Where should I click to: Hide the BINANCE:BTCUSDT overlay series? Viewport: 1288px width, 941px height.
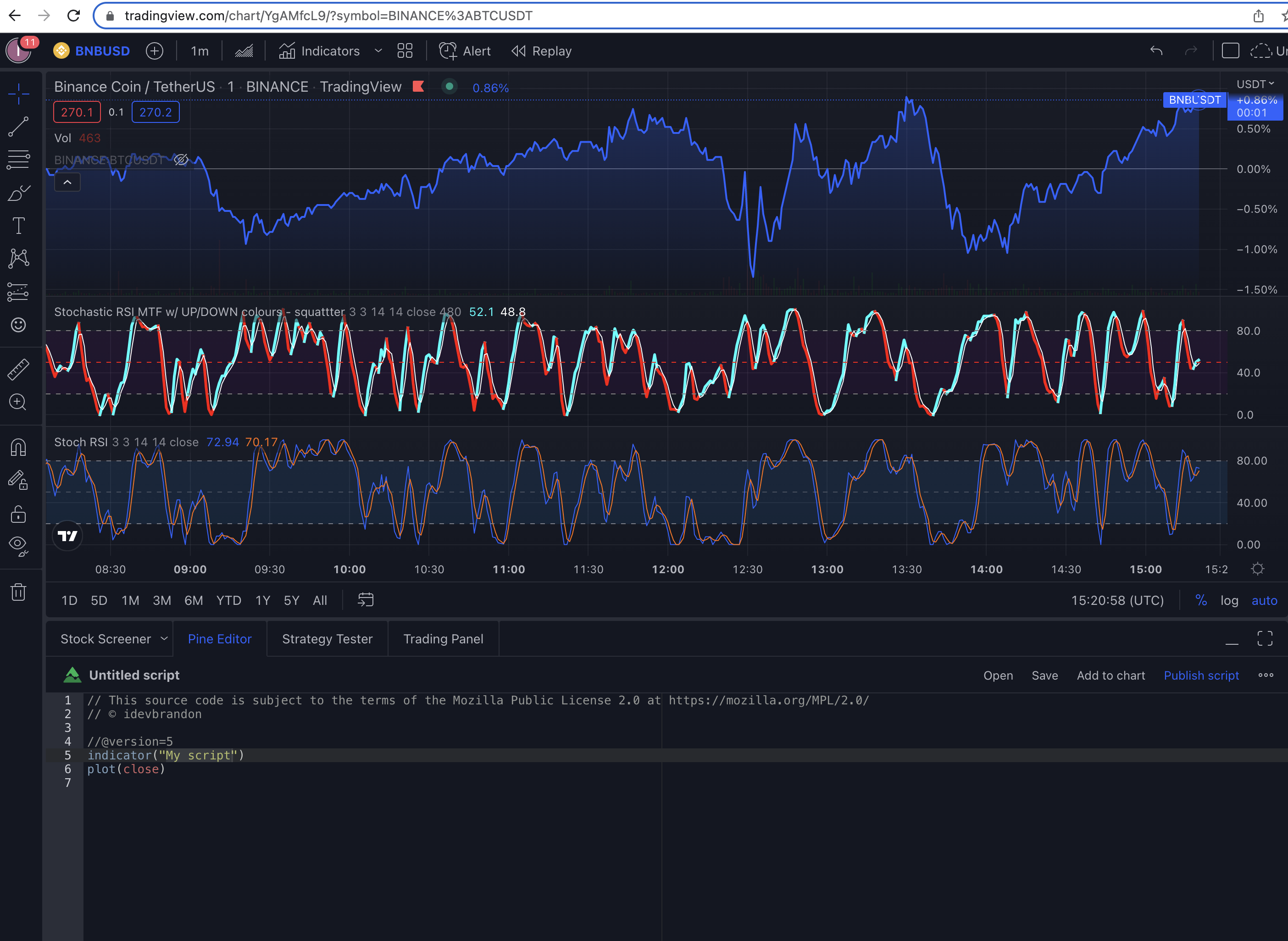click(x=181, y=160)
